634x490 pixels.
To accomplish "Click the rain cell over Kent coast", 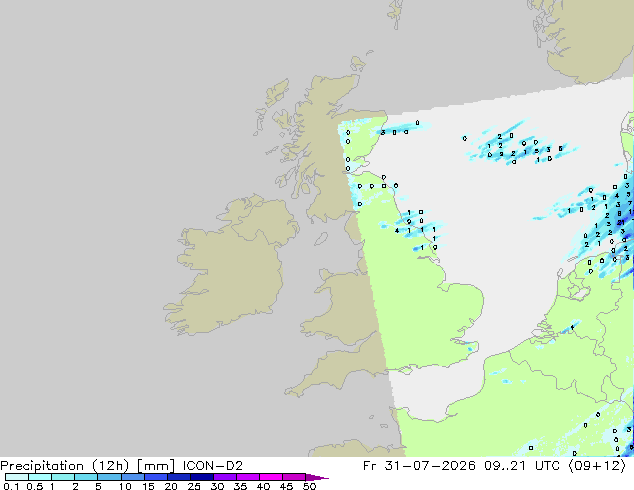I will click(469, 348).
